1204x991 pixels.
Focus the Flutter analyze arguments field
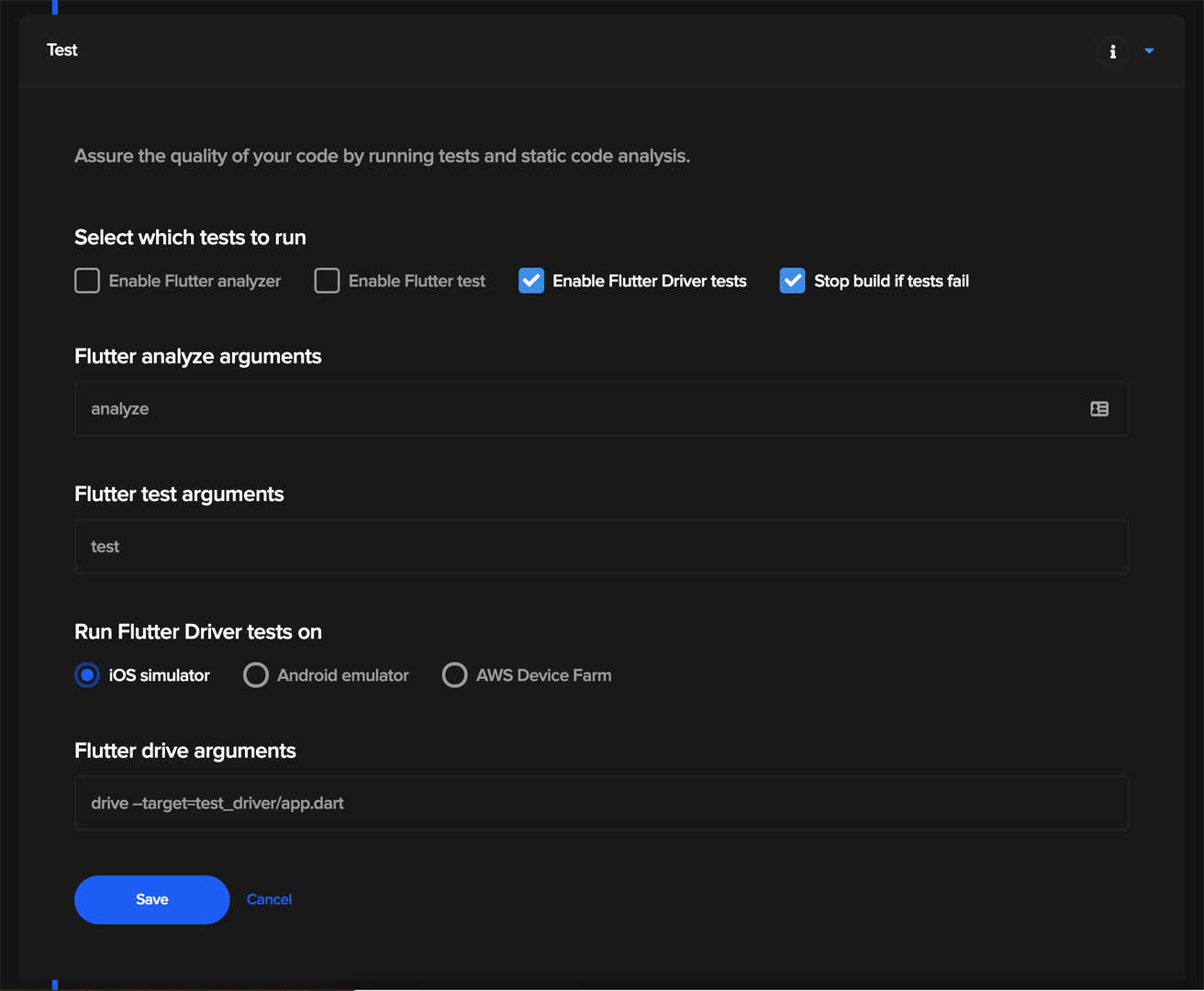coord(601,409)
